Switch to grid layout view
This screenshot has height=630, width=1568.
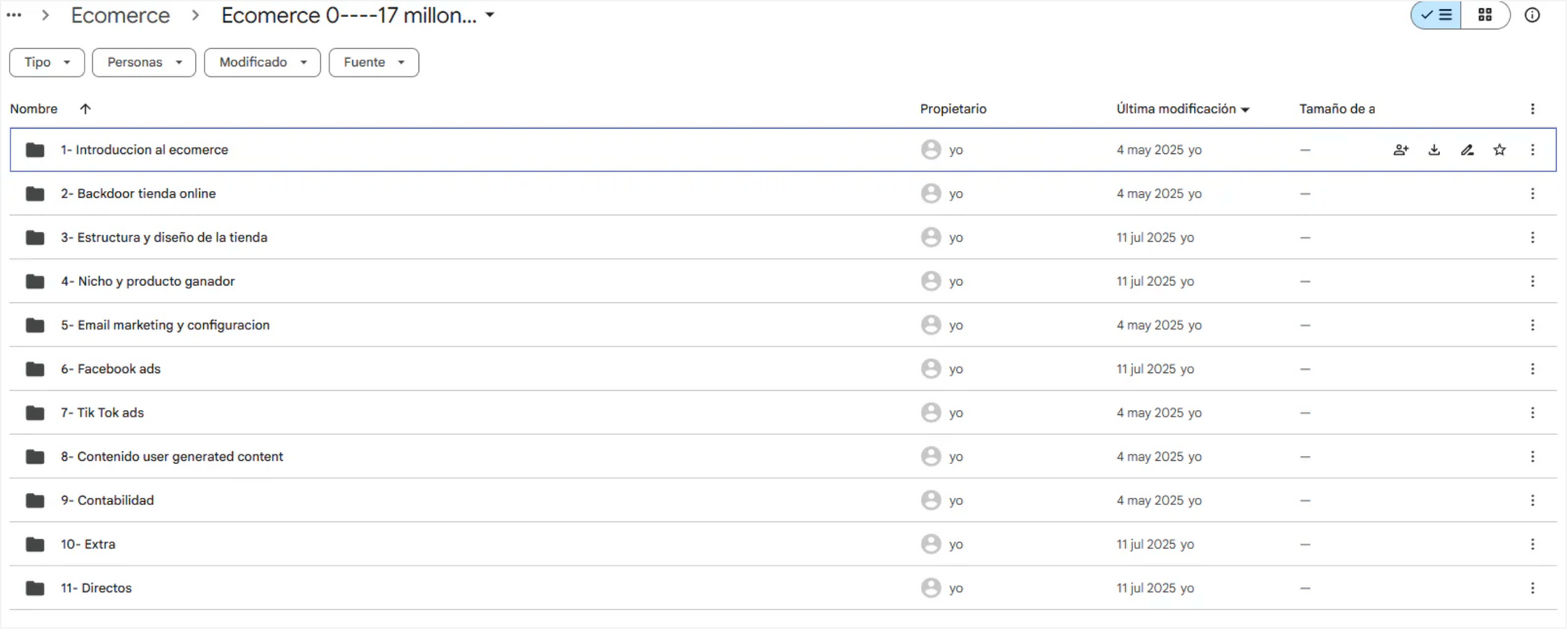[x=1484, y=15]
